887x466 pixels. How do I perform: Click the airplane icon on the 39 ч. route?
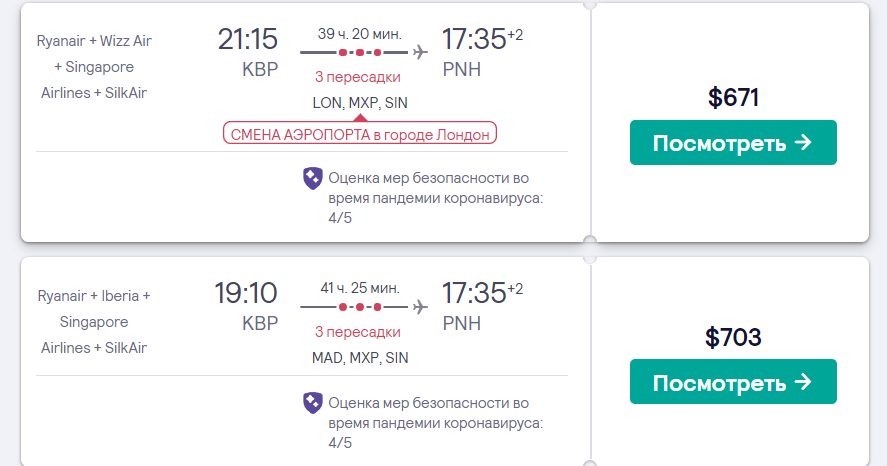419,51
